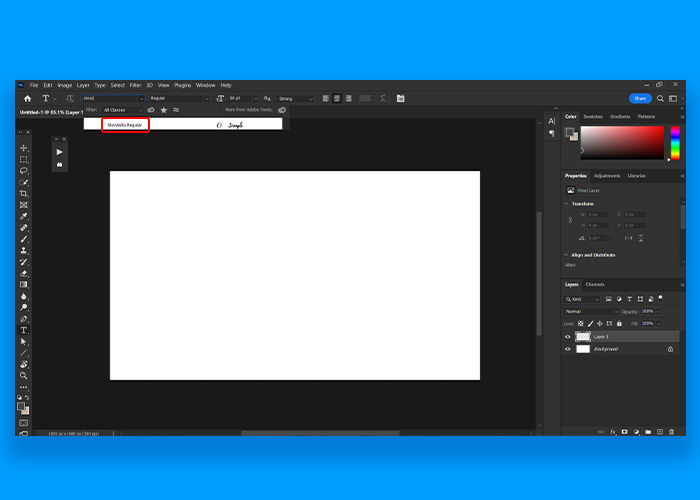Switch to the Adjustments tab

pos(607,176)
